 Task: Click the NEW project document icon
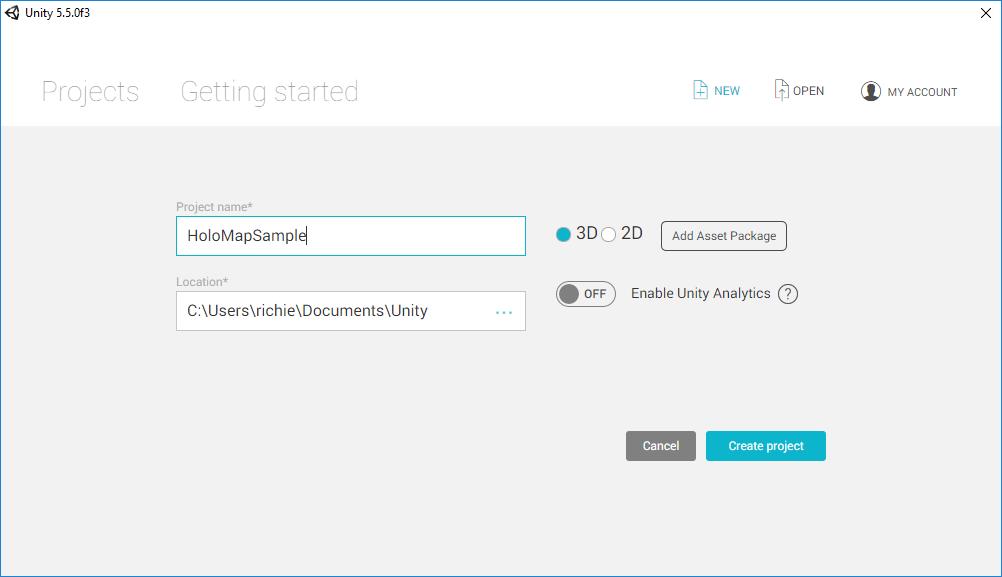coord(700,90)
